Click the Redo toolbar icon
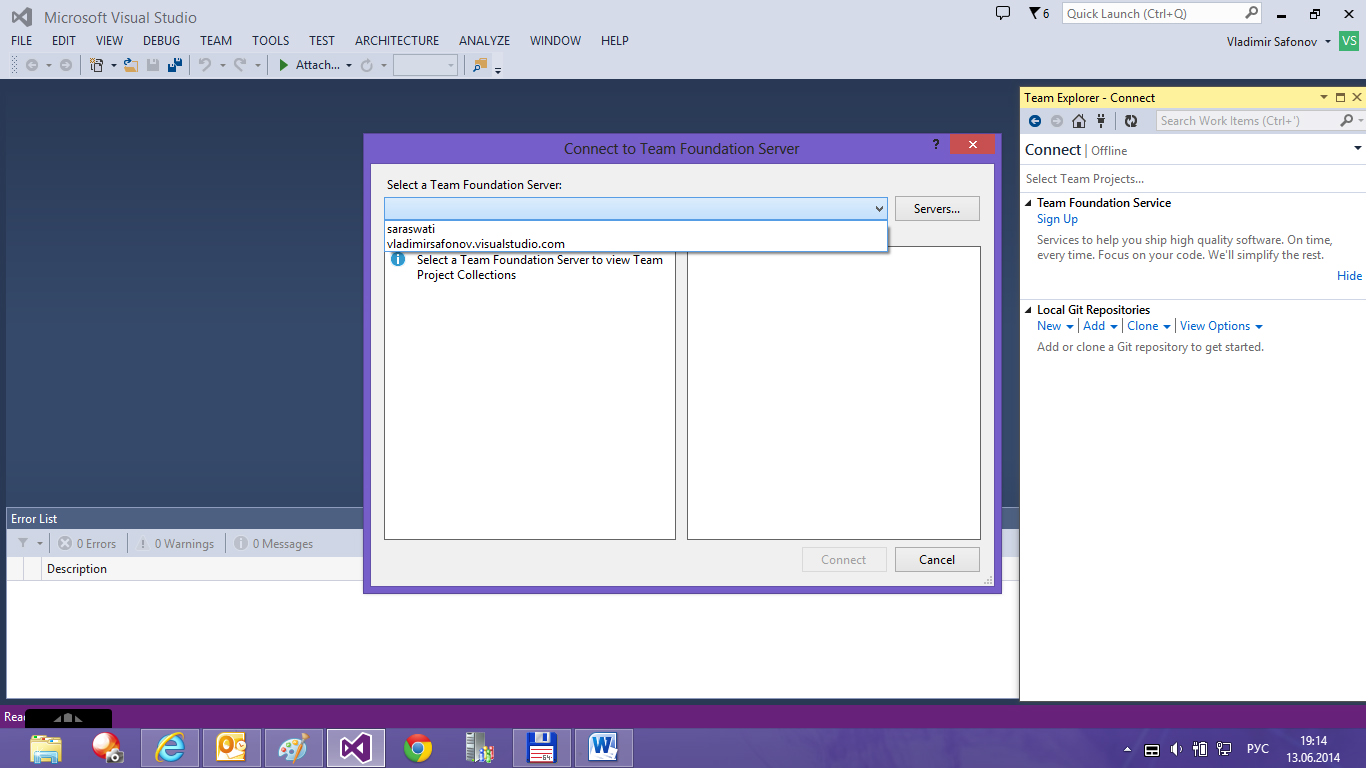This screenshot has width=1368, height=768. point(240,65)
